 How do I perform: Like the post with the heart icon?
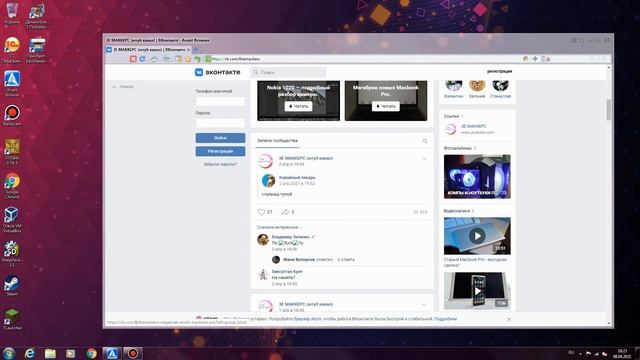[261, 211]
